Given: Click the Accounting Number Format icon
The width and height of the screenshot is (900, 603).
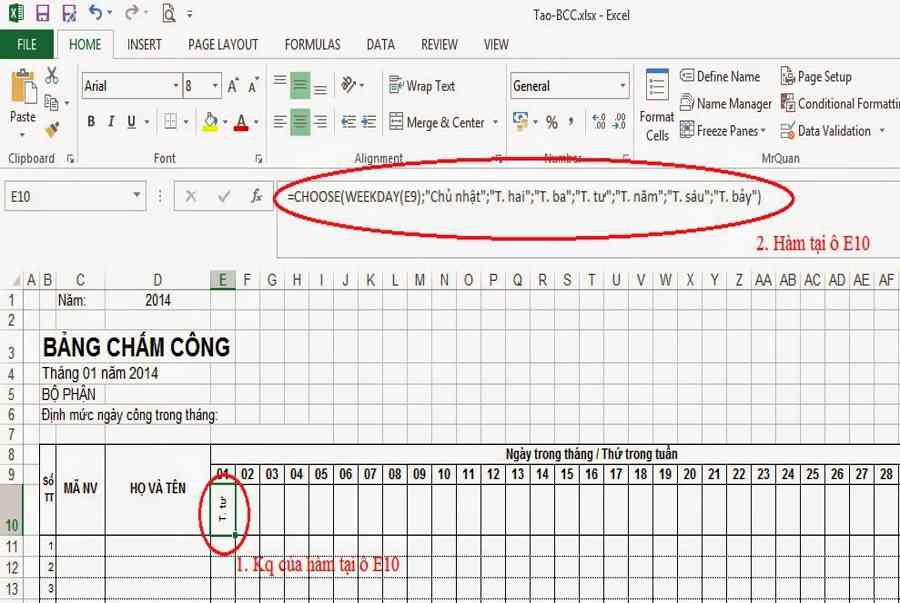Looking at the screenshot, I should pos(521,122).
